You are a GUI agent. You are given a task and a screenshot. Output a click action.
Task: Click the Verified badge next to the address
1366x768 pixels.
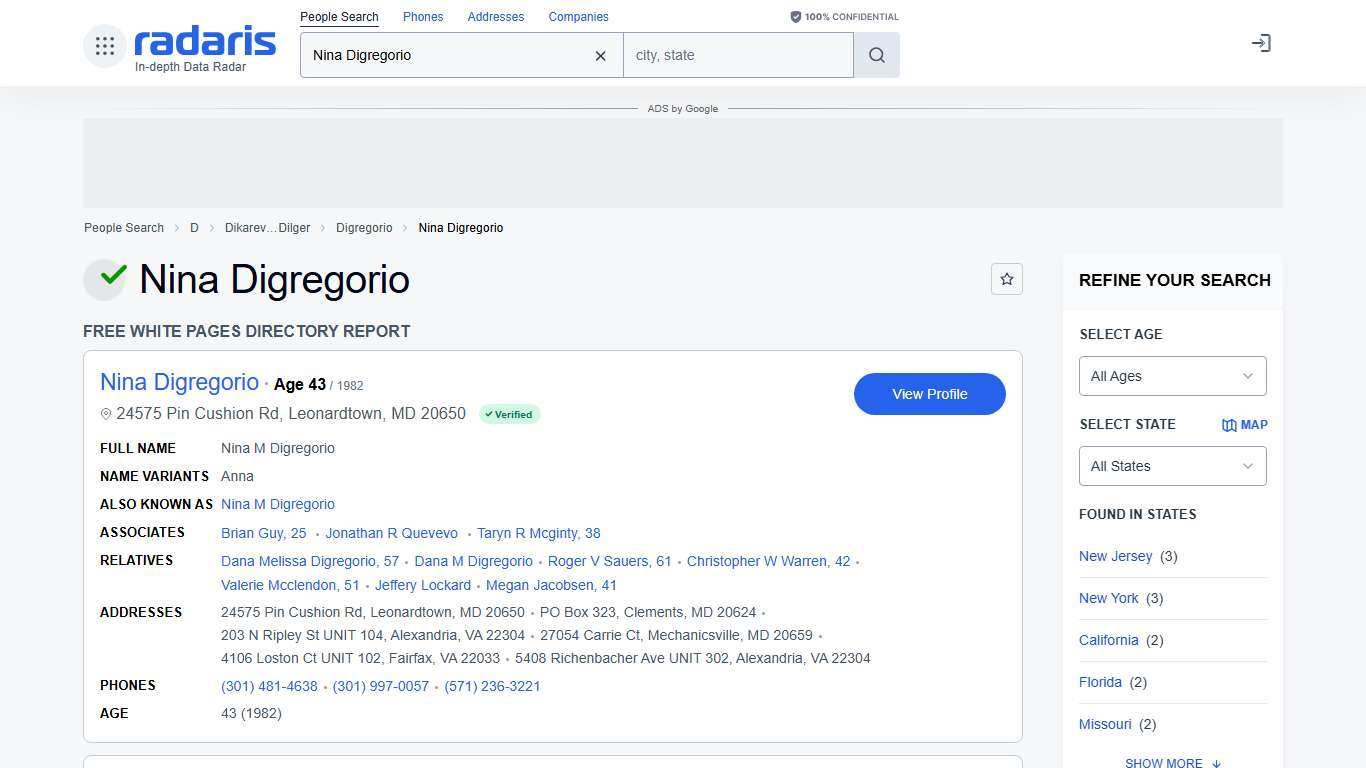[509, 413]
